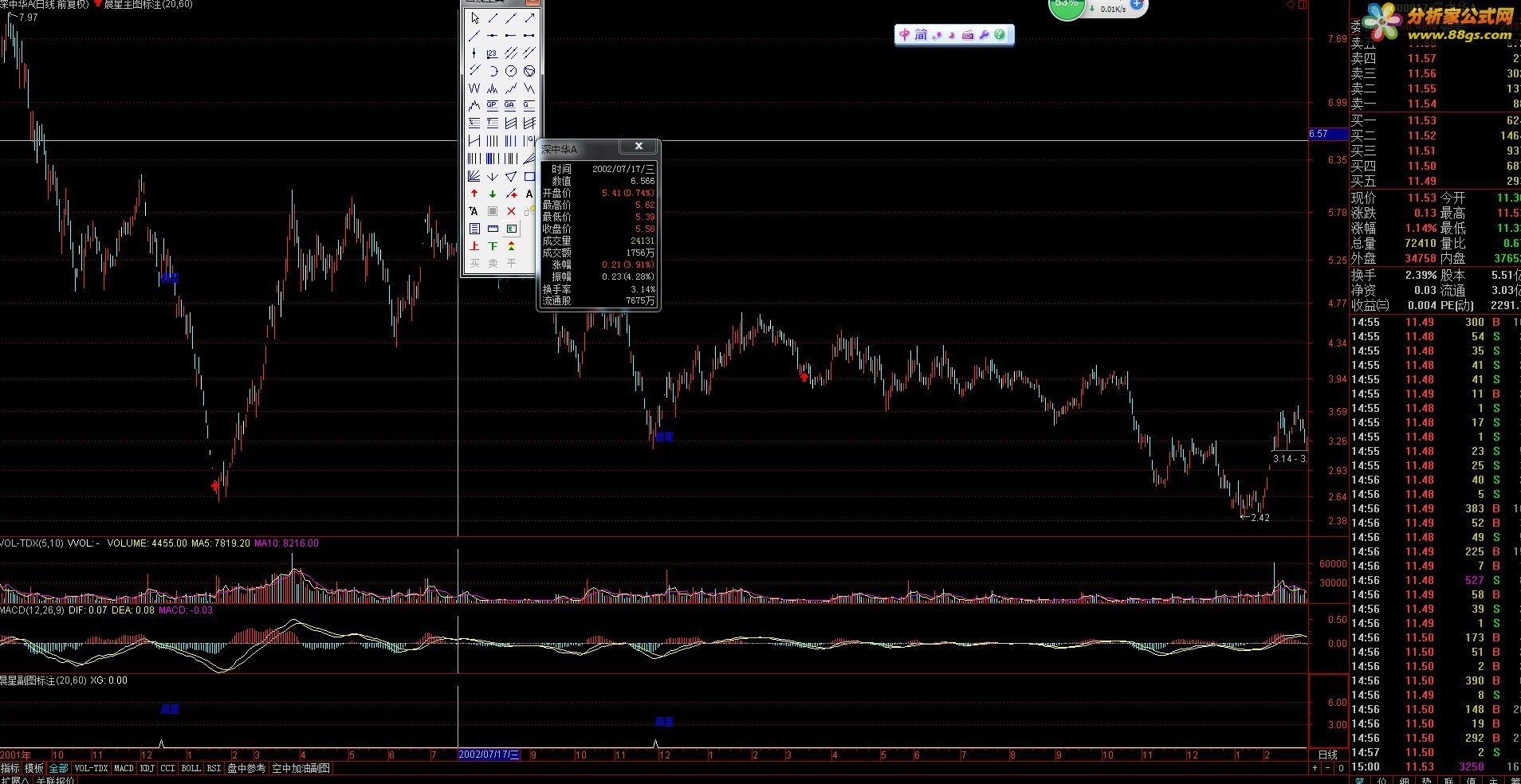Open the text document list icon
The height and width of the screenshot is (784, 1521).
click(x=474, y=229)
